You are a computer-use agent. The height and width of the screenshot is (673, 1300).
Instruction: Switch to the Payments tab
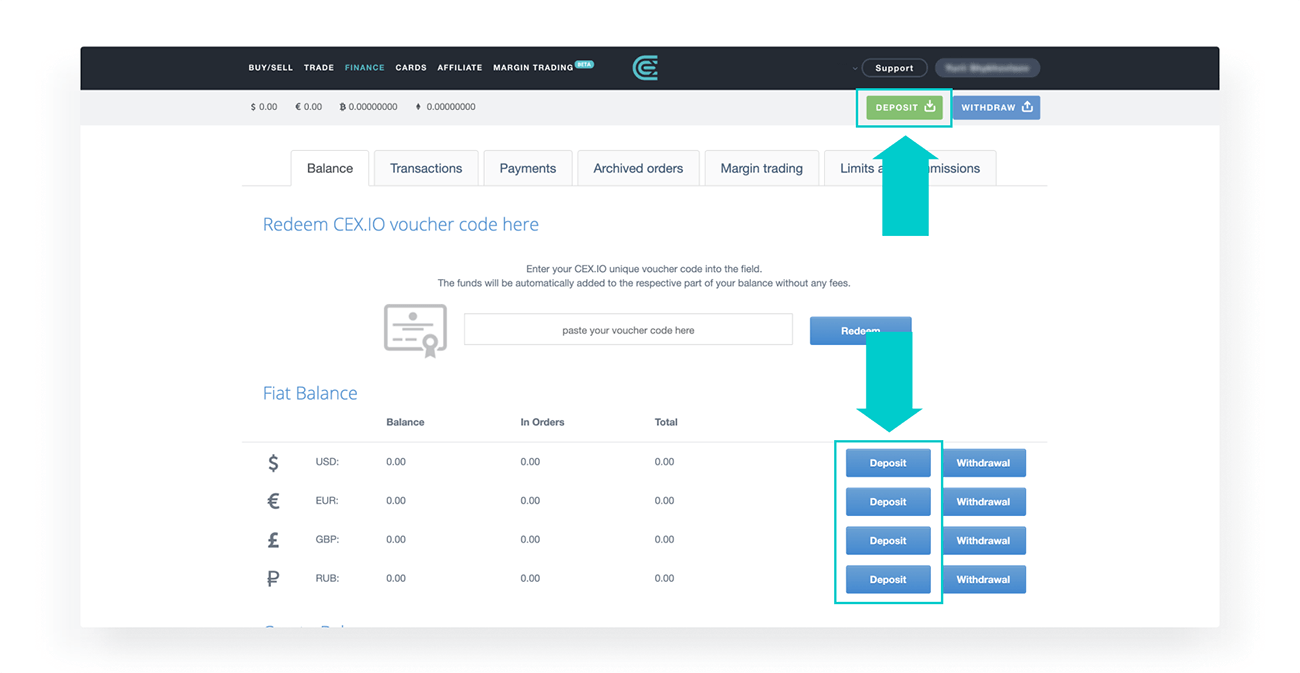[x=528, y=168]
